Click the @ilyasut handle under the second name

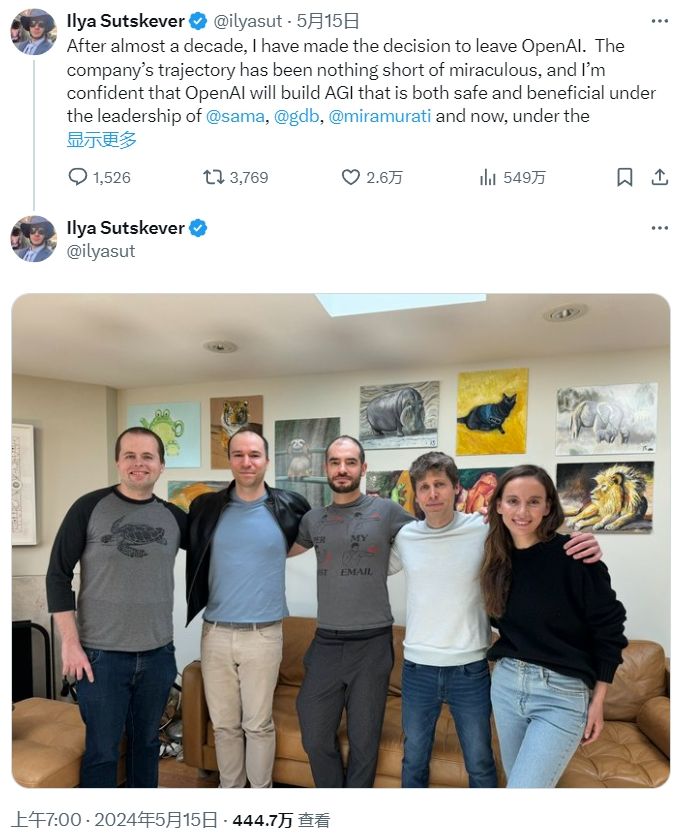point(100,251)
